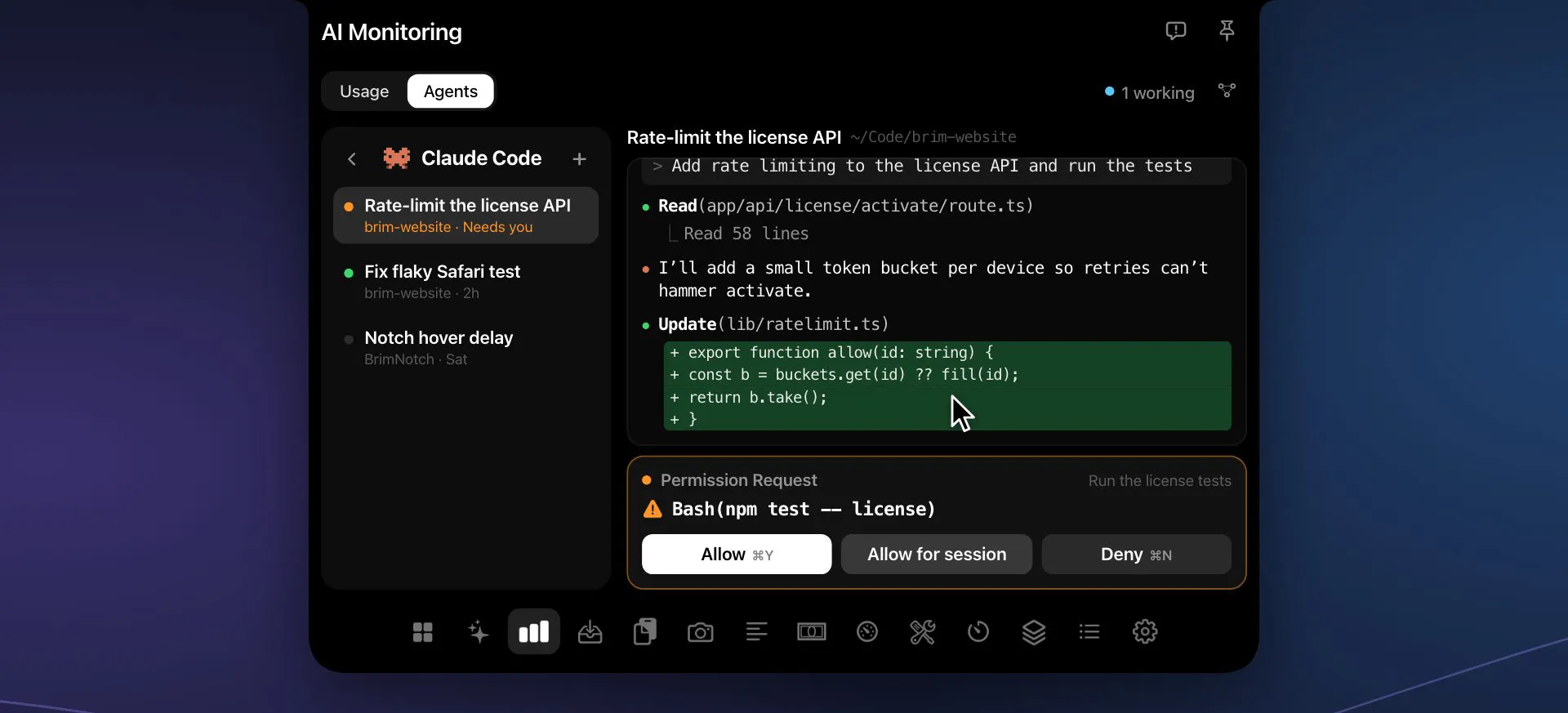Viewport: 1568px width, 713px height.
Task: Switch to the Usage tab
Action: (364, 91)
